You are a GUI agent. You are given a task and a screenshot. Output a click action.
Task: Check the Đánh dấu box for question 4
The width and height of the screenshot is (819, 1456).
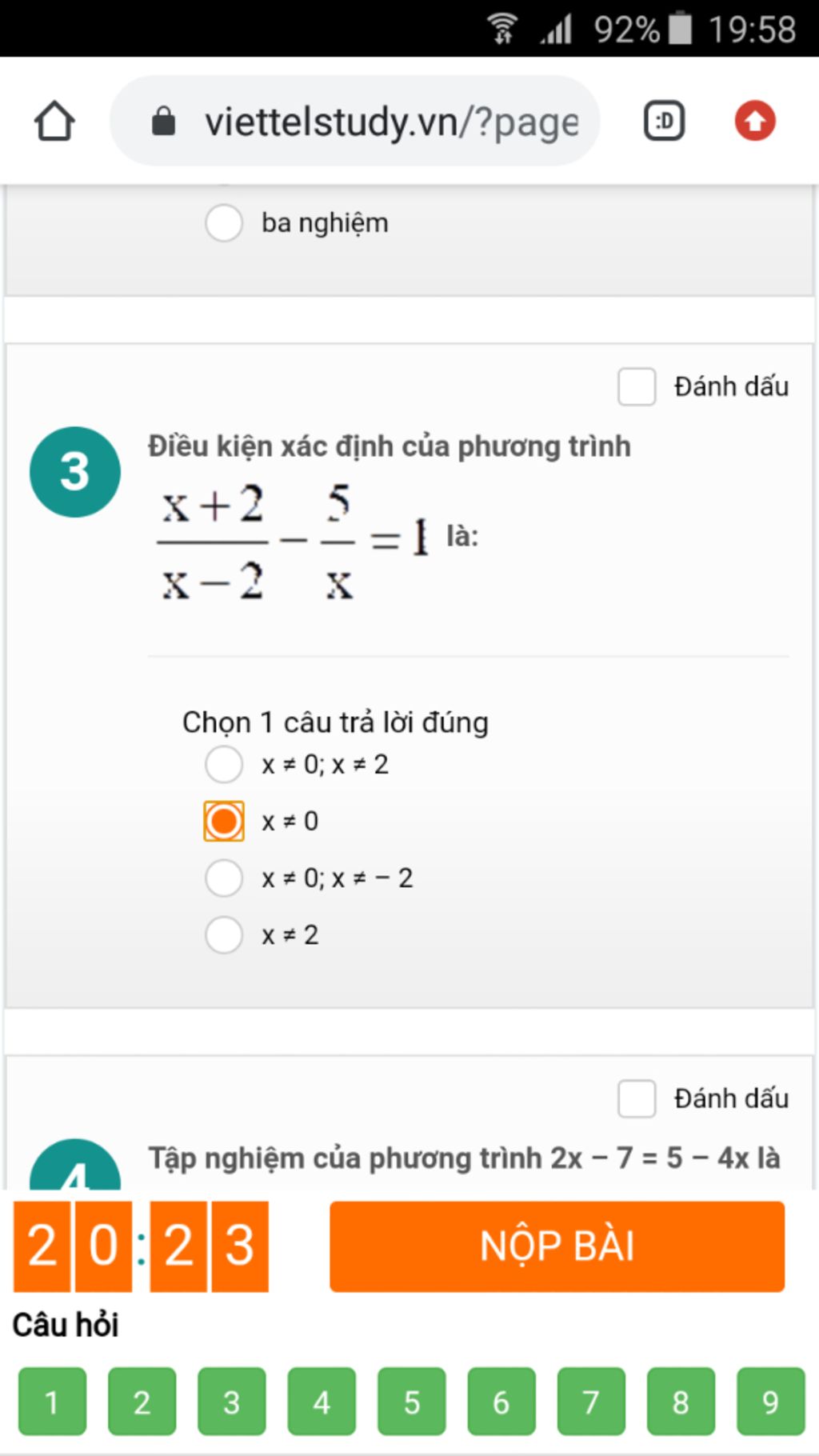637,1098
